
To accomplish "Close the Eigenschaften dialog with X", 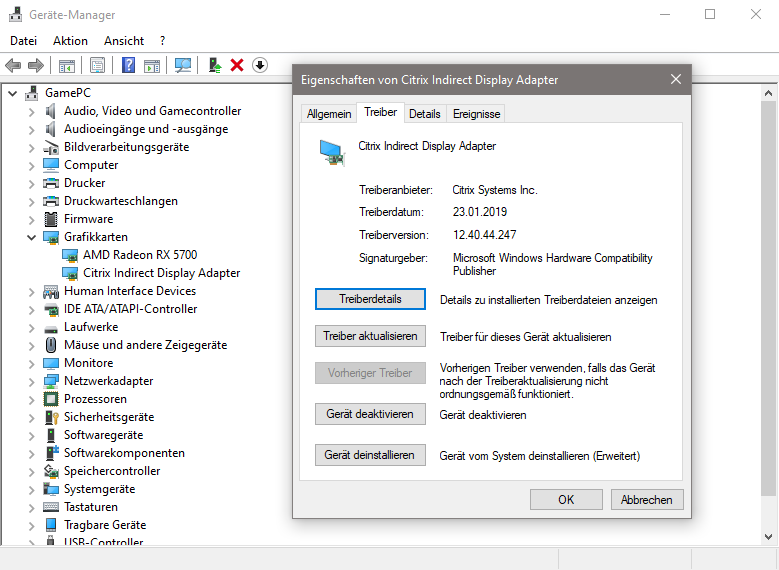I will pos(676,79).
